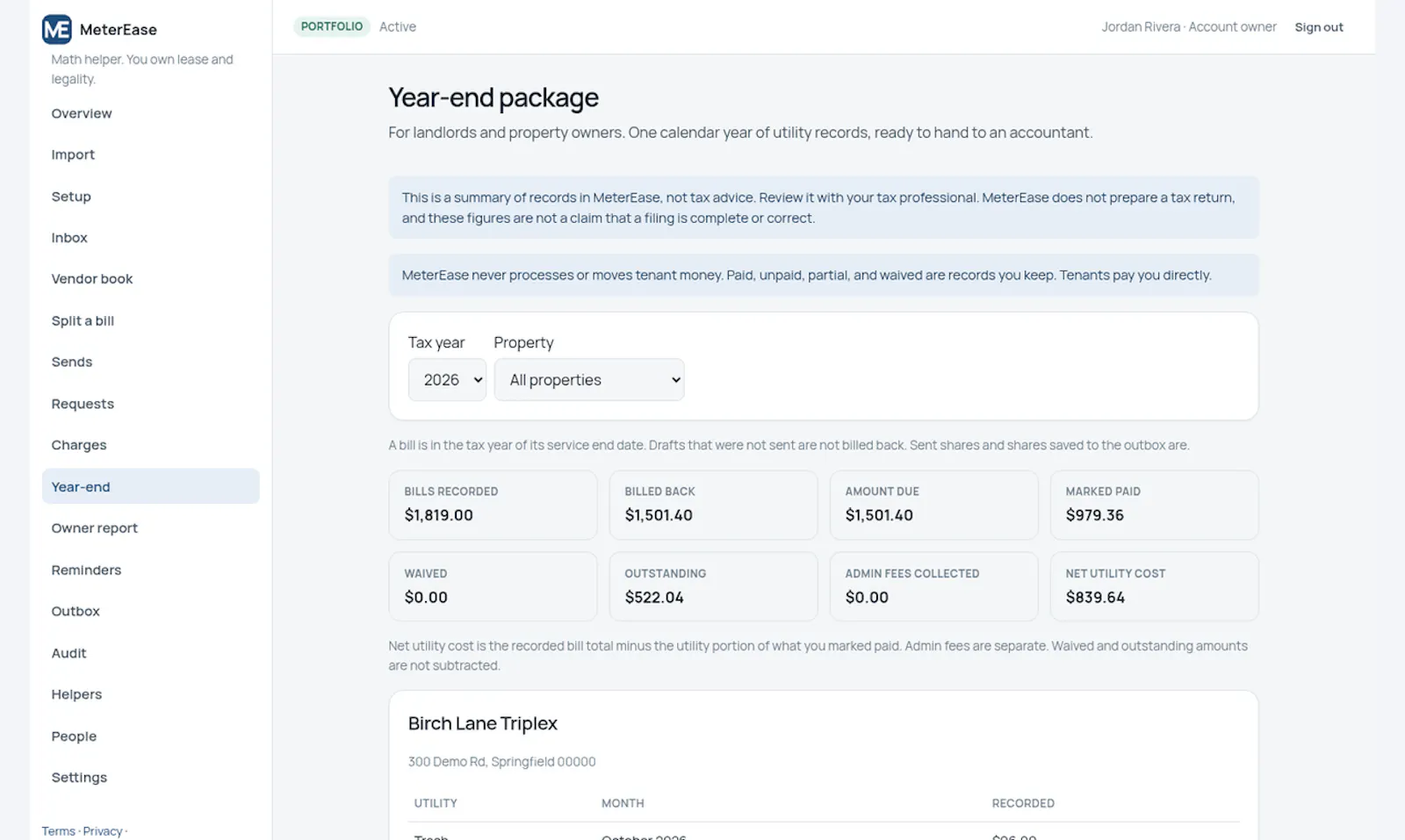Open the Privacy link in footer
Viewport: 1405px width, 840px height.
(103, 831)
